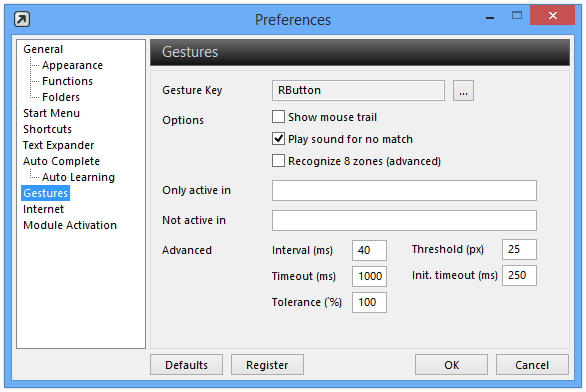Enable Show mouse trail checkbox

pos(278,117)
